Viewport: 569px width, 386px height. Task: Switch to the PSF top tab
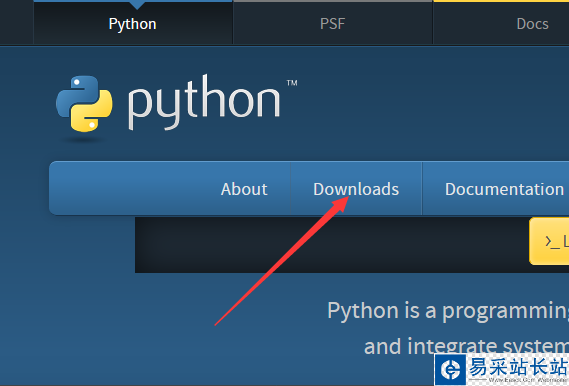click(333, 23)
